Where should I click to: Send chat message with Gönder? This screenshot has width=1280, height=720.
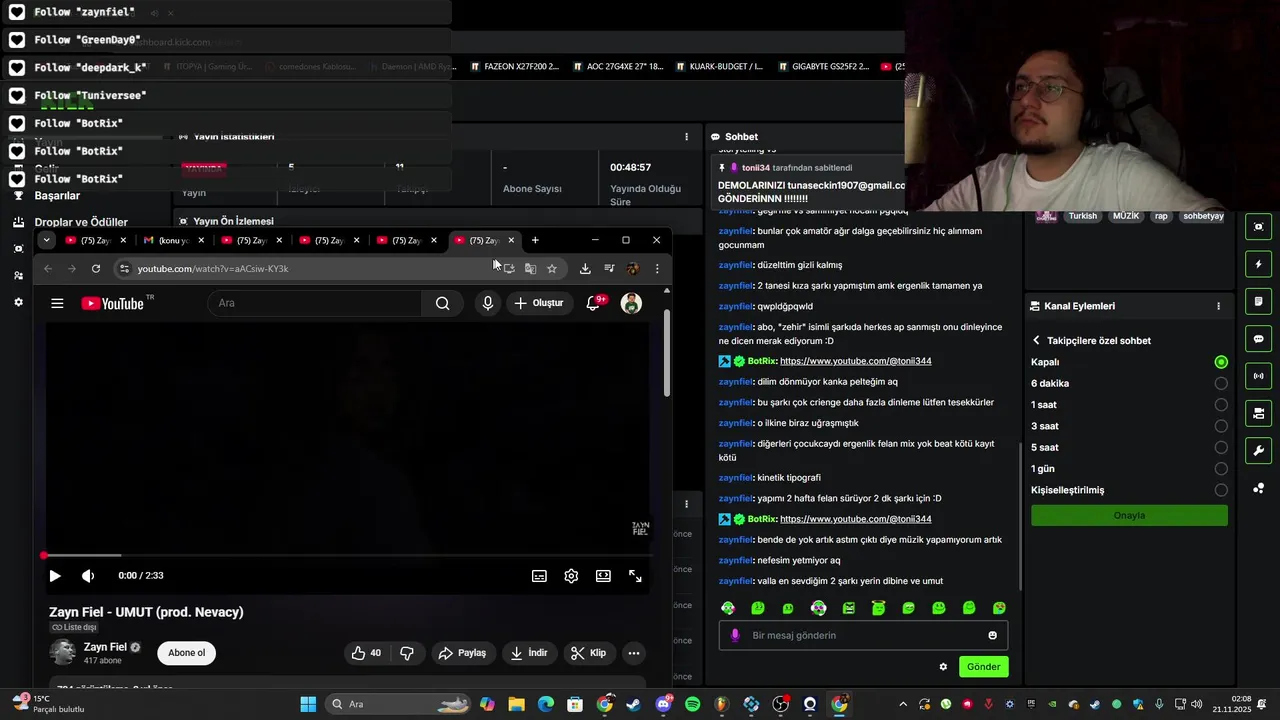pos(983,667)
